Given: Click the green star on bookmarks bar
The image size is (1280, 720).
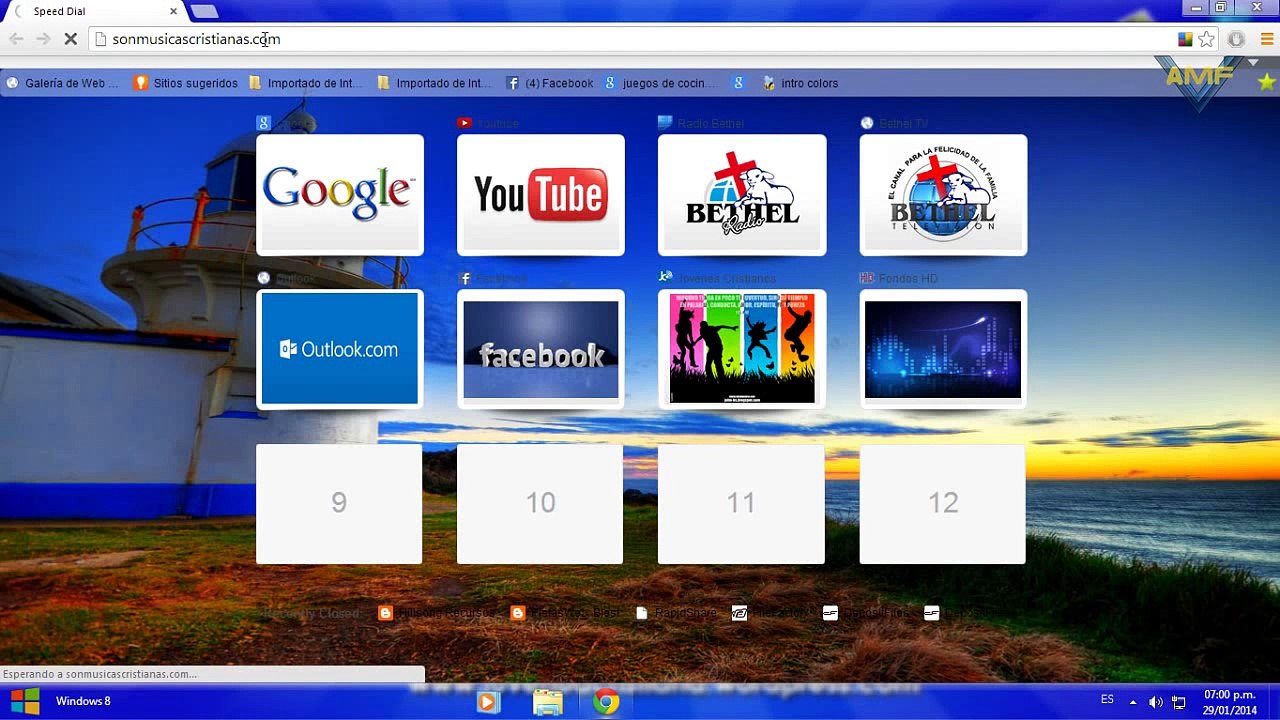Looking at the screenshot, I should (1267, 82).
